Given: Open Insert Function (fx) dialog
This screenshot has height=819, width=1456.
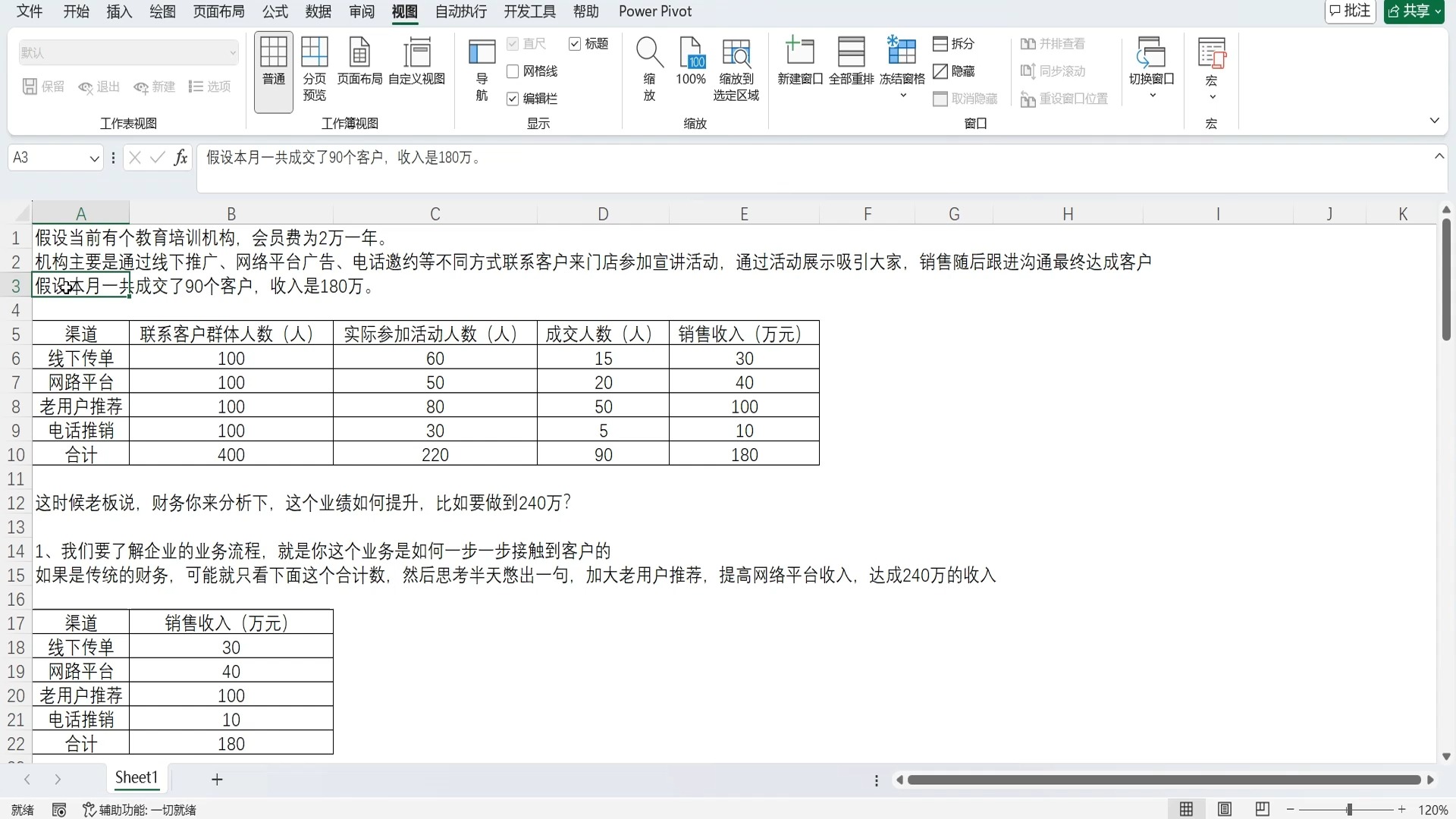Looking at the screenshot, I should pyautogui.click(x=180, y=158).
